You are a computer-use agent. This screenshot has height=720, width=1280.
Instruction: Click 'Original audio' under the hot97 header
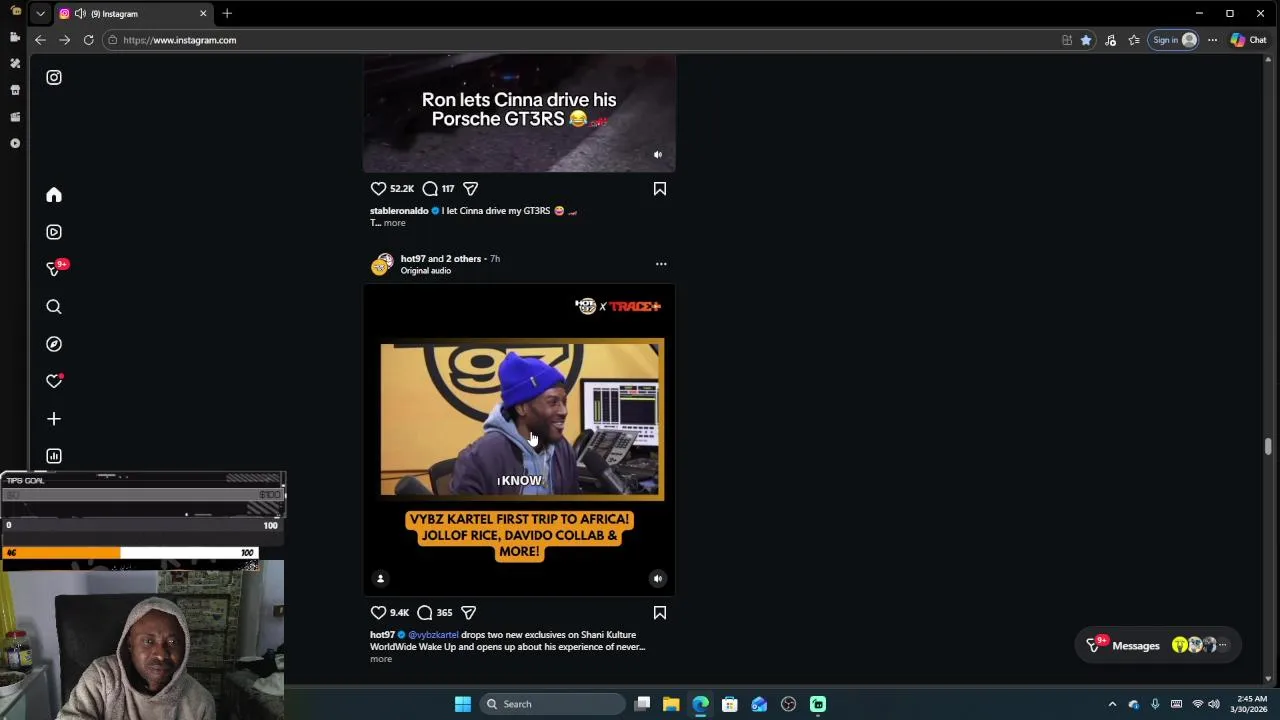coord(426,270)
